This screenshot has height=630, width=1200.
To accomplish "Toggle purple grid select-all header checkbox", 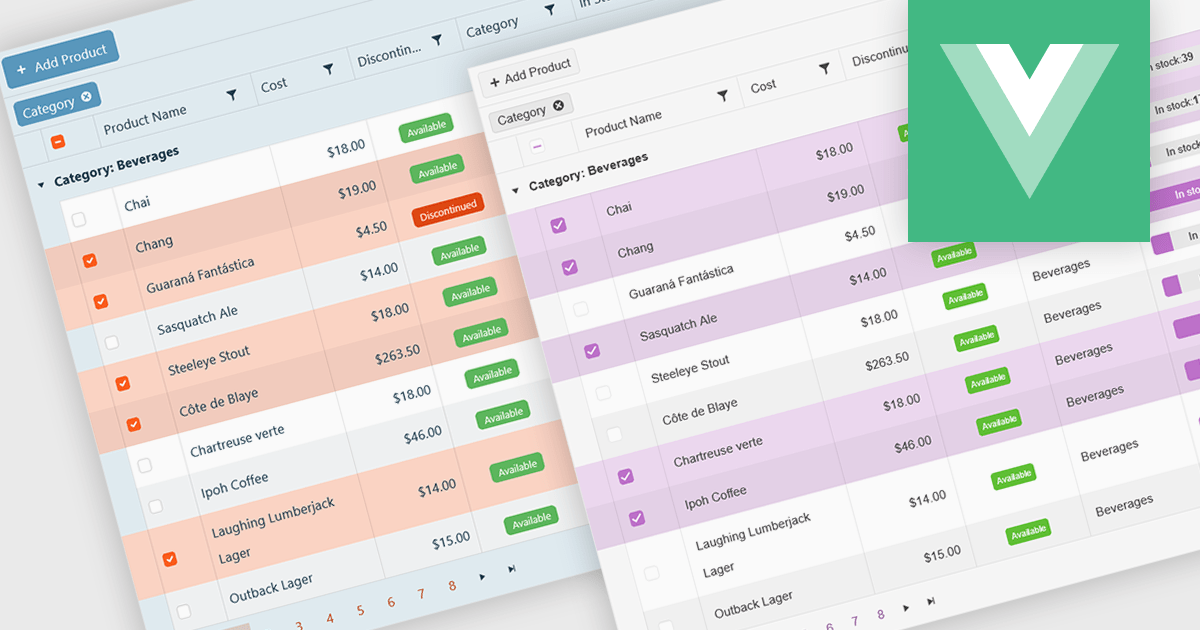I will [537, 146].
